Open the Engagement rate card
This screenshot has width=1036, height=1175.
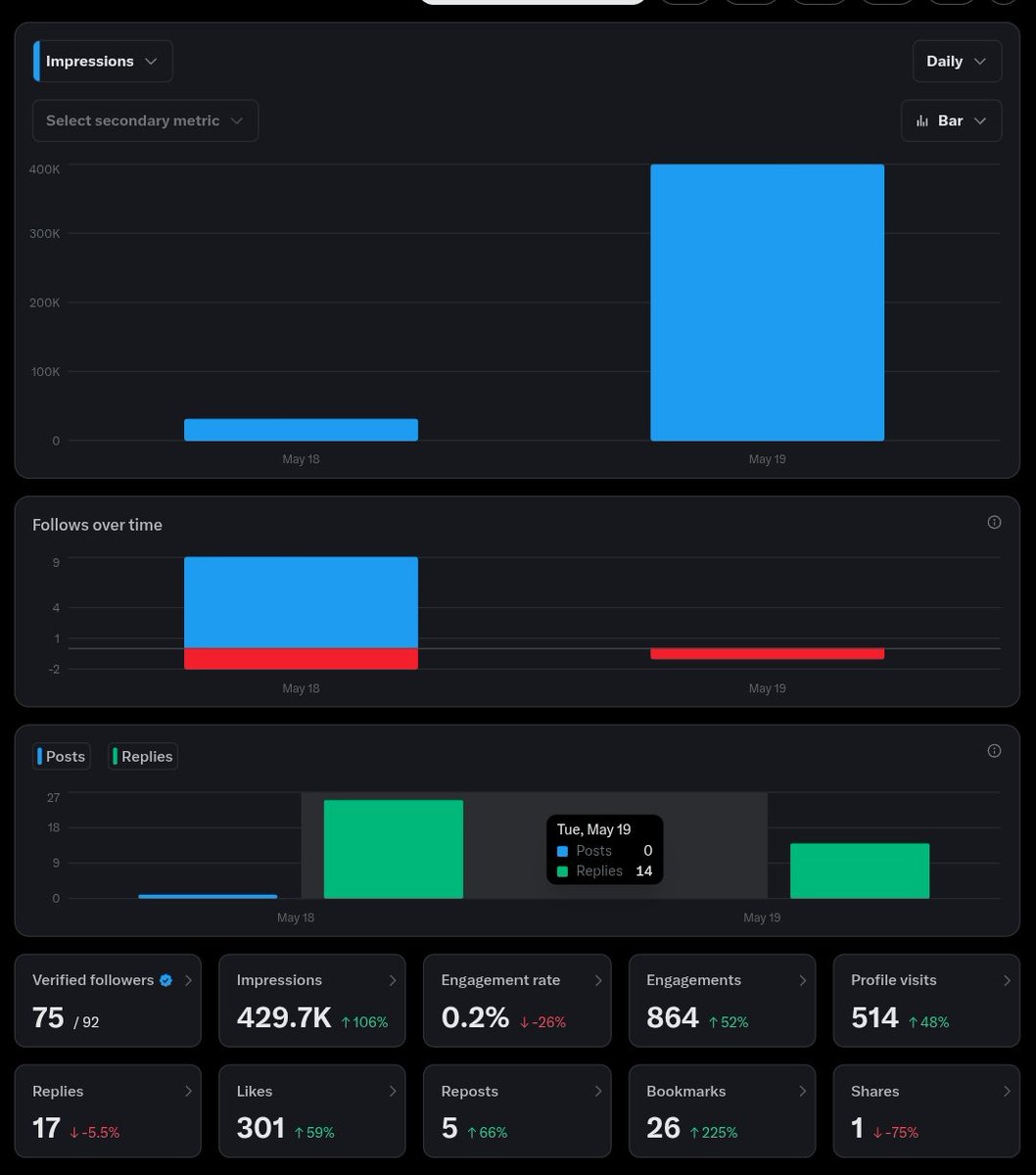coord(517,1001)
